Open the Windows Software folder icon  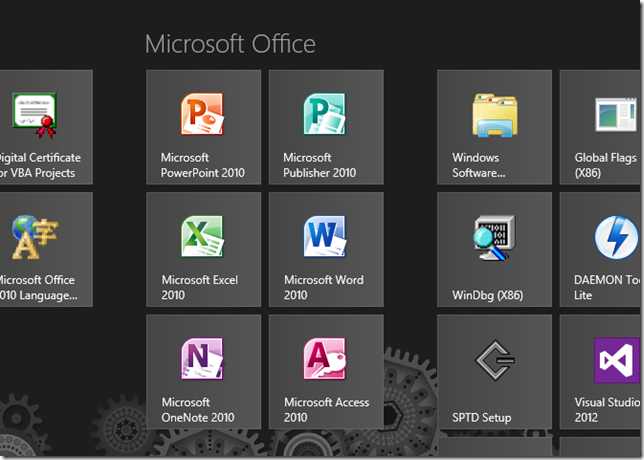495,115
